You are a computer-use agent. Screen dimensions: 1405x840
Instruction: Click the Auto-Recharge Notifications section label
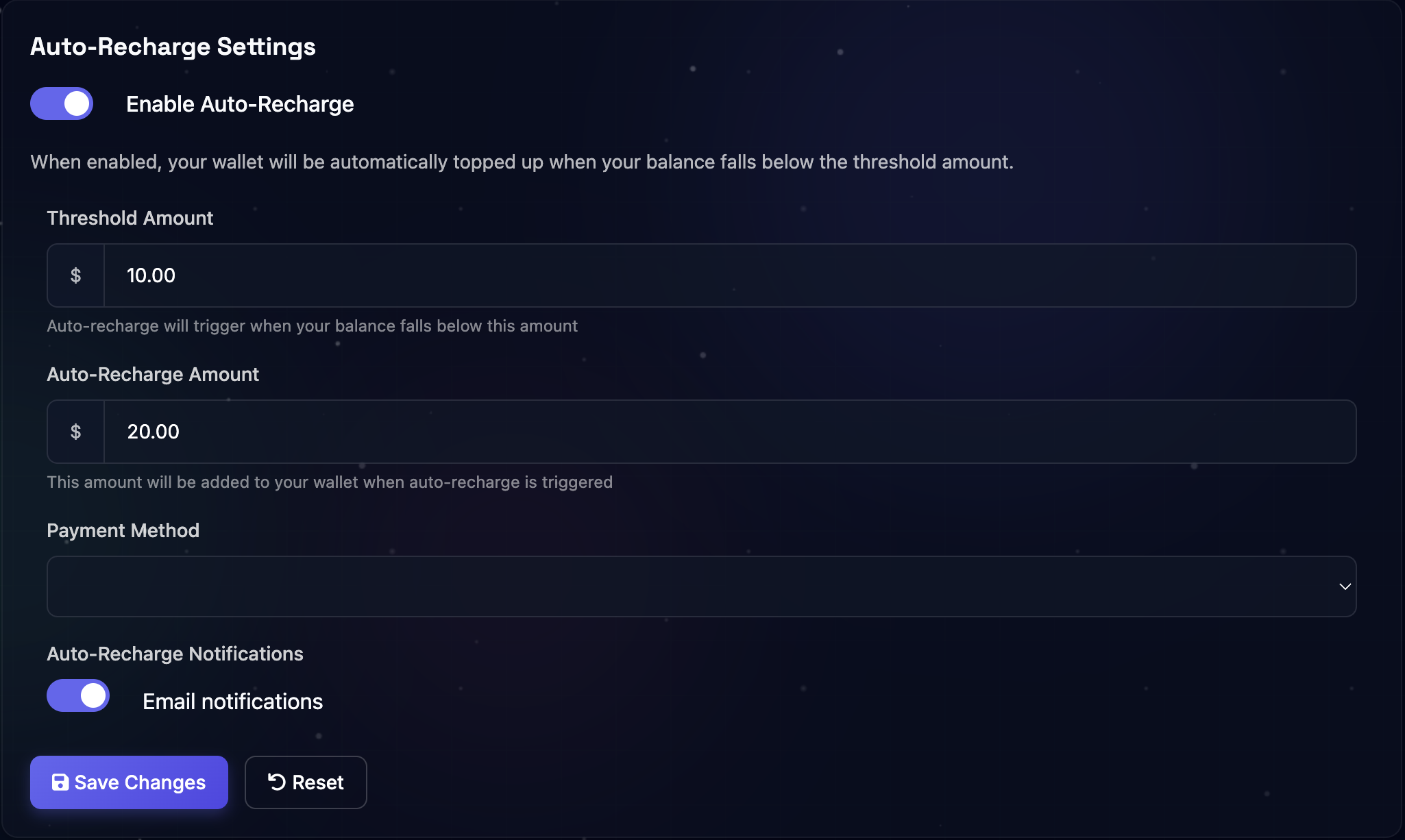point(175,653)
